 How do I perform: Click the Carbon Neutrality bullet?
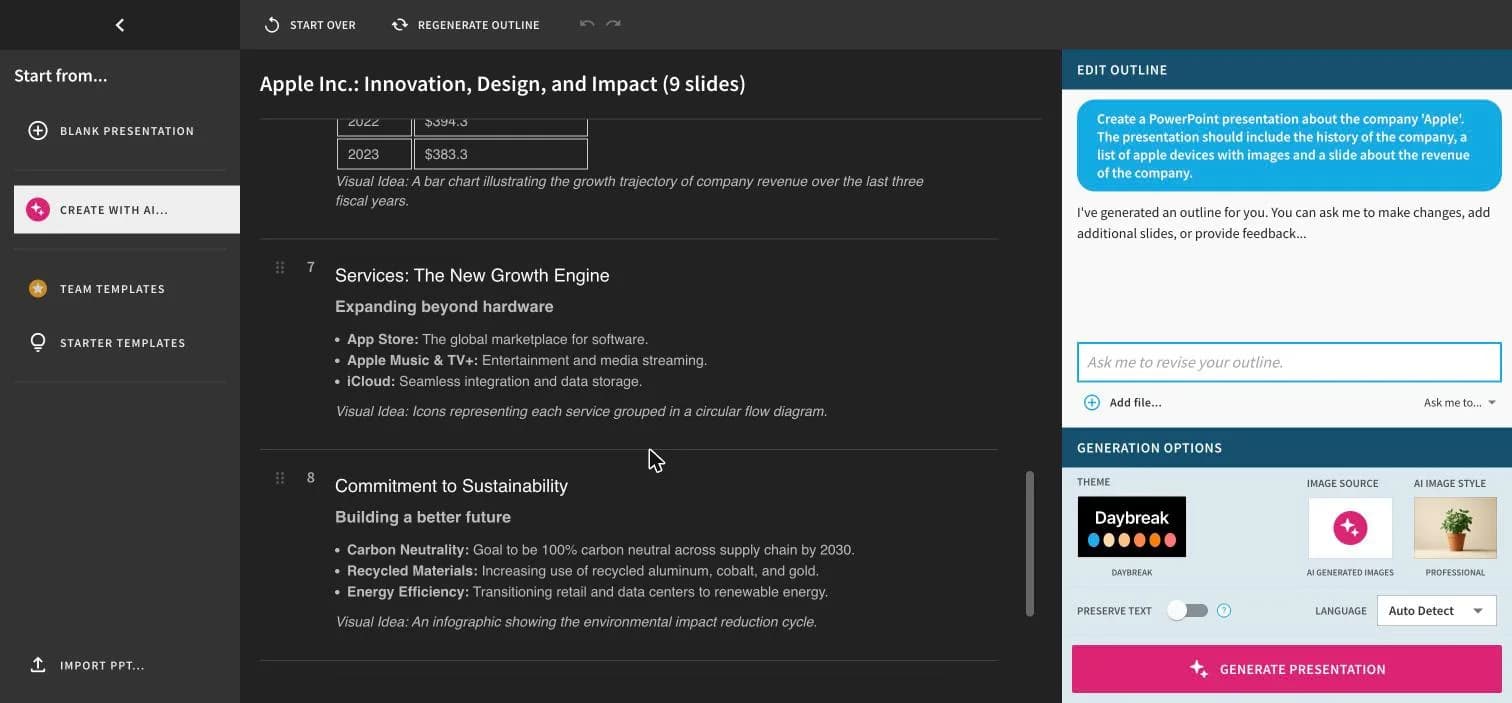click(x=601, y=550)
